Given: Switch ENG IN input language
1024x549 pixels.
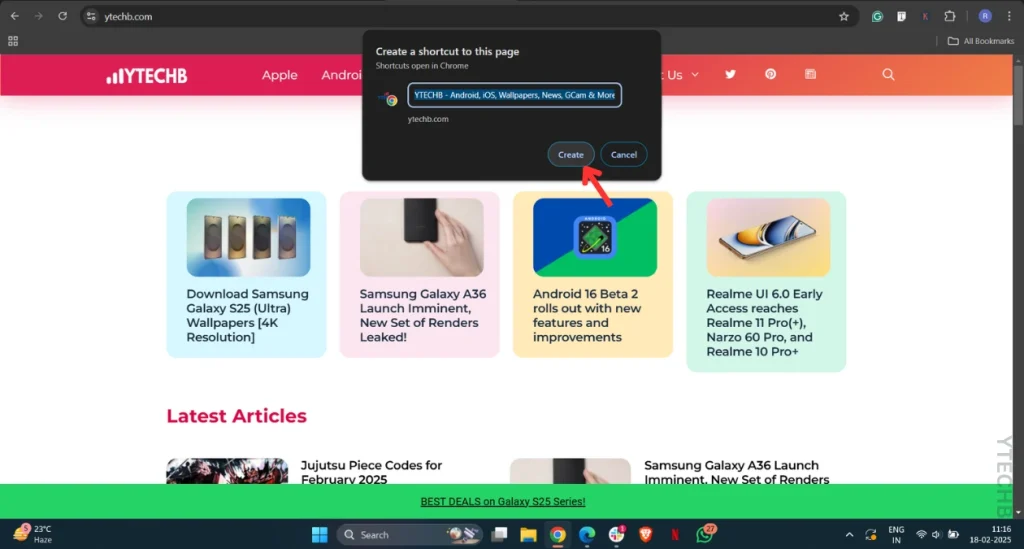Looking at the screenshot, I should pyautogui.click(x=896, y=535).
